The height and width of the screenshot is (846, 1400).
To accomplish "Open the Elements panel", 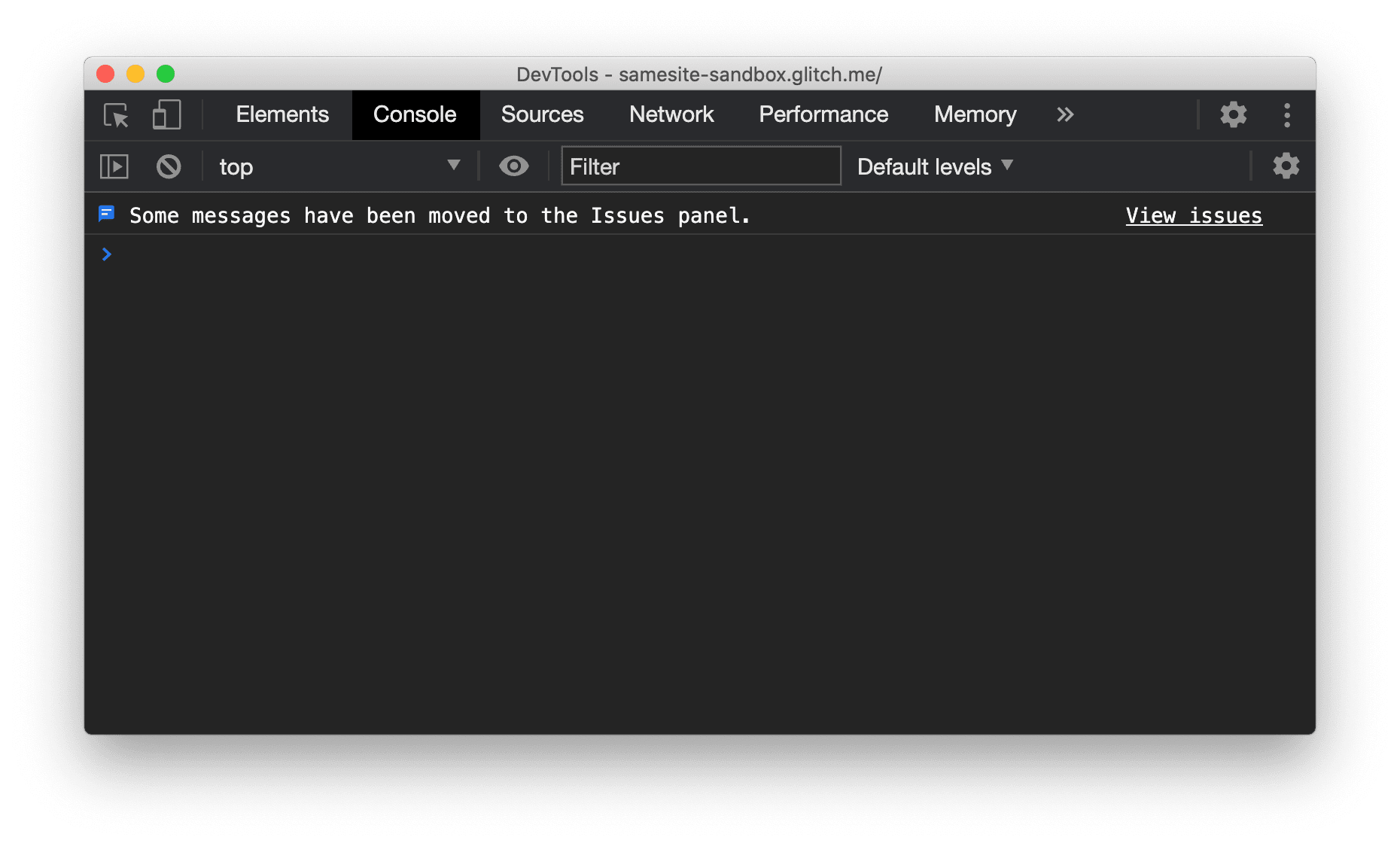I will (x=282, y=115).
